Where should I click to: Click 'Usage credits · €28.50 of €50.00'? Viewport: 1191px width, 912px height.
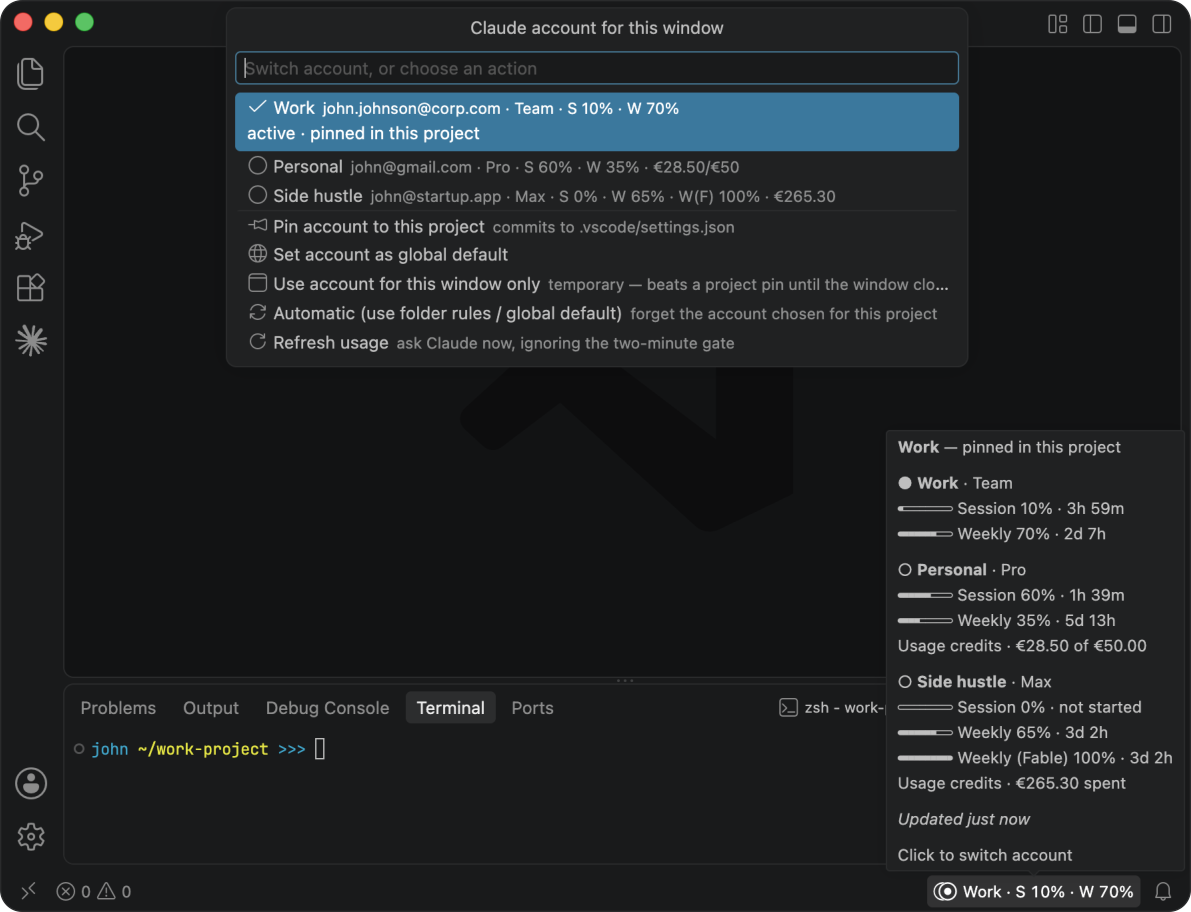(x=1022, y=646)
